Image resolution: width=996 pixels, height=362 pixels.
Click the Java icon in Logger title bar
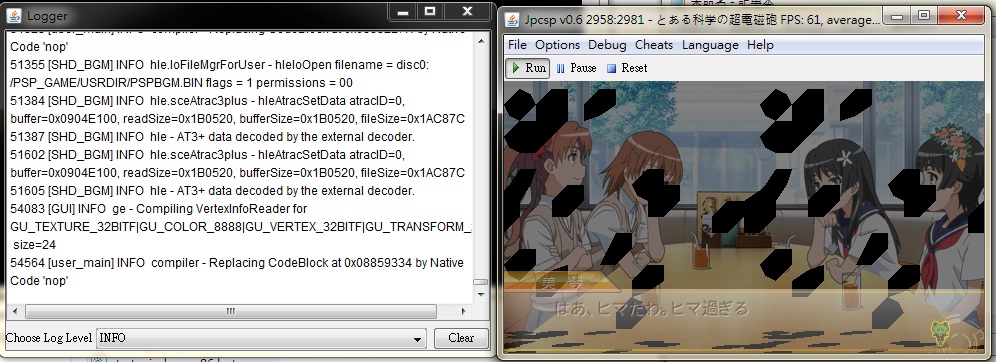[14, 15]
